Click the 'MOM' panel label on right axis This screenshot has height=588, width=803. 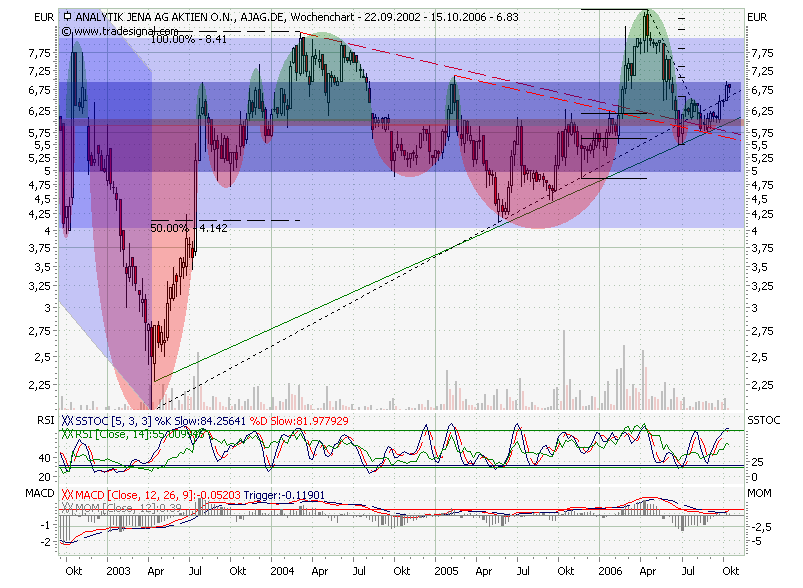(759, 493)
